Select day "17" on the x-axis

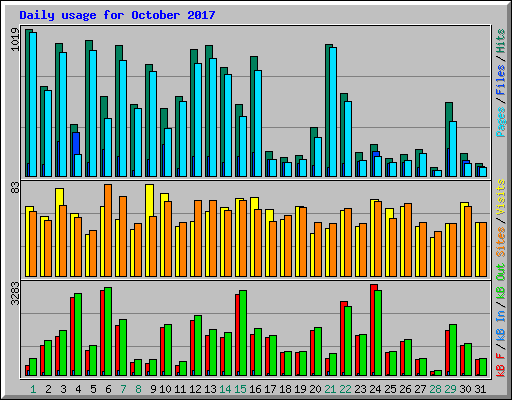click(270, 389)
